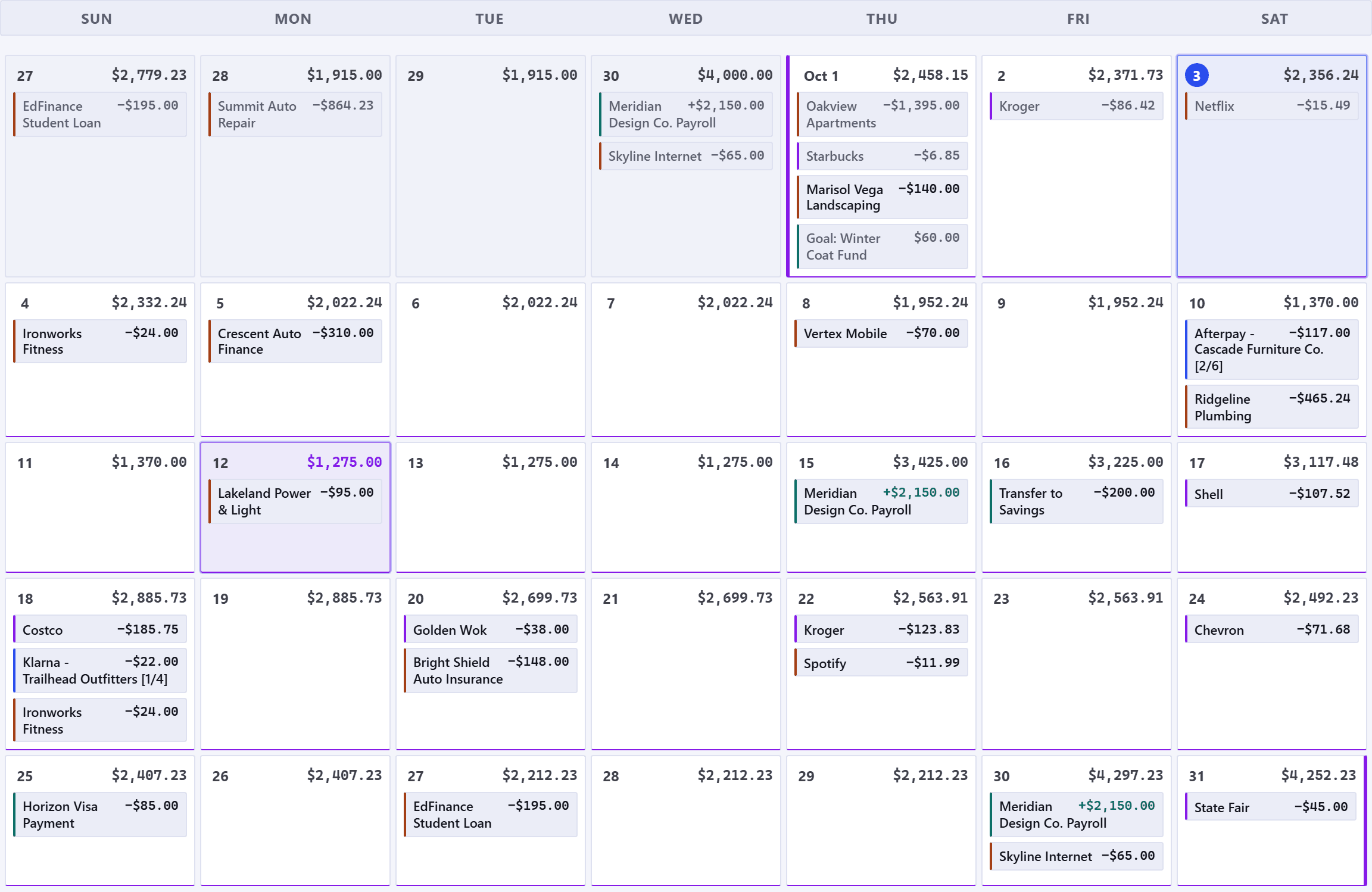Select the day 13 cell showing $1,275.00

[490, 507]
